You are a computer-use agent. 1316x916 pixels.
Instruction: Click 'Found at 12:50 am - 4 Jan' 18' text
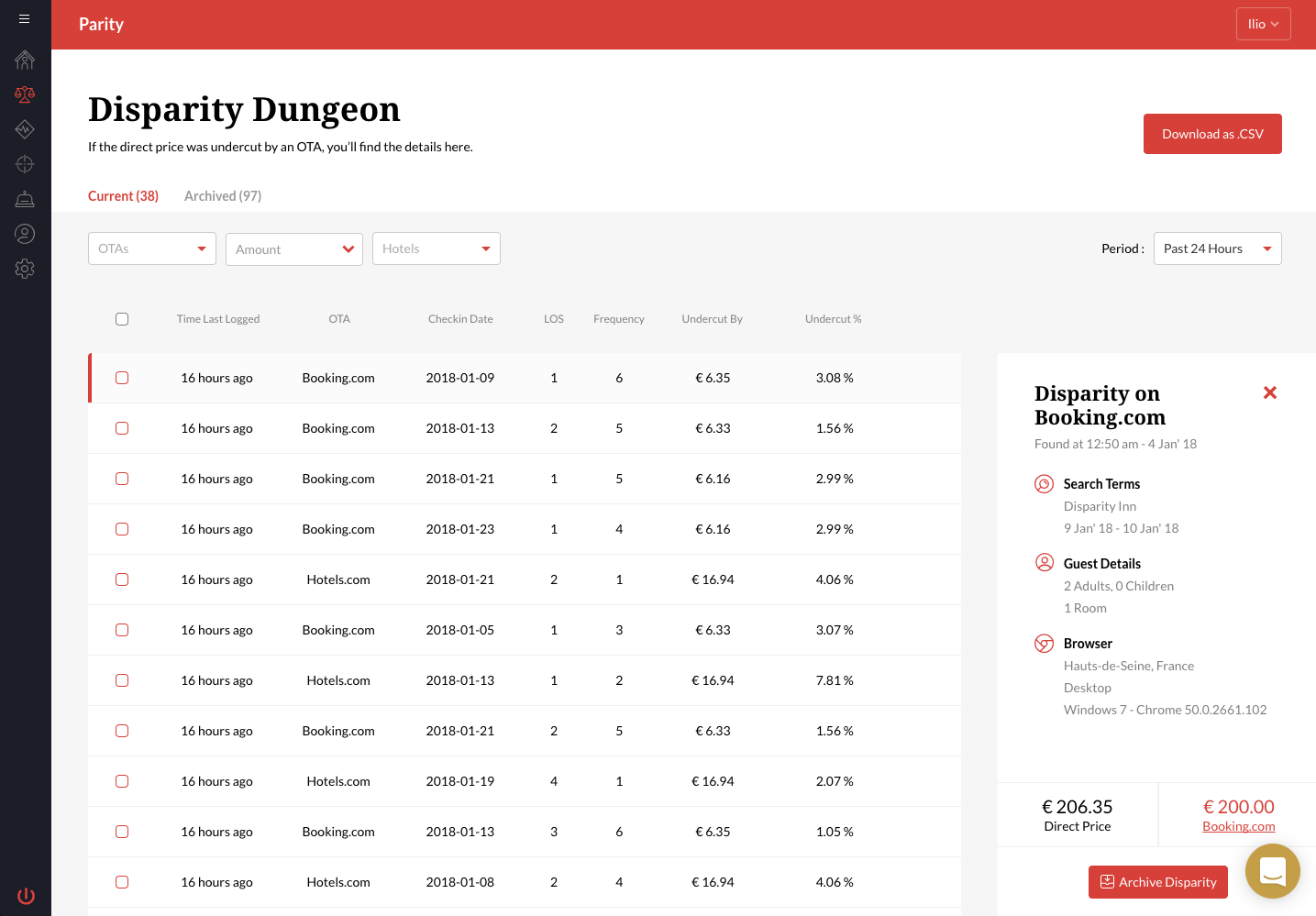(1115, 444)
